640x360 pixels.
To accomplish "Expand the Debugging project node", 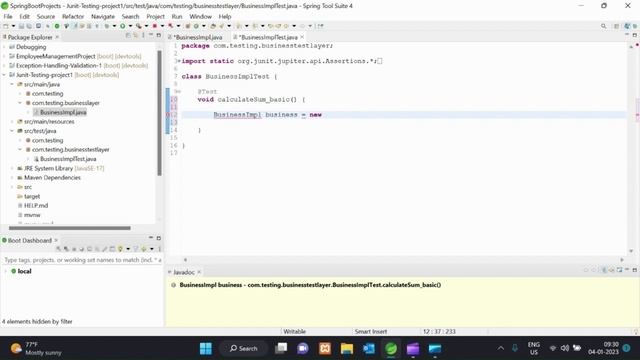I will click(x=4, y=47).
